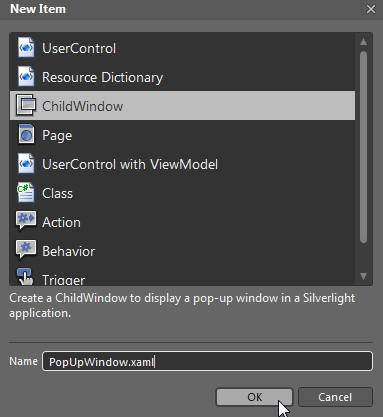383x417 pixels.
Task: Click the Action gear-bubble icon
Action: pyautogui.click(x=26, y=220)
